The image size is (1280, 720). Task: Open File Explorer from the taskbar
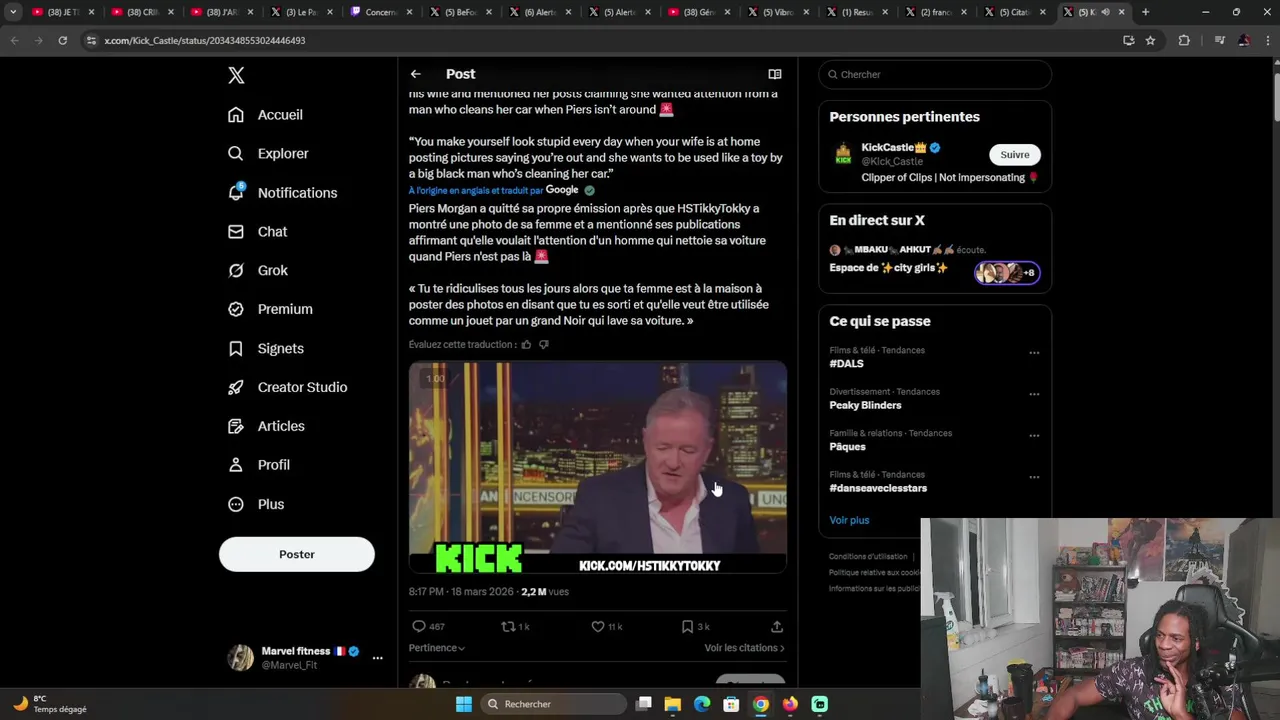(673, 704)
